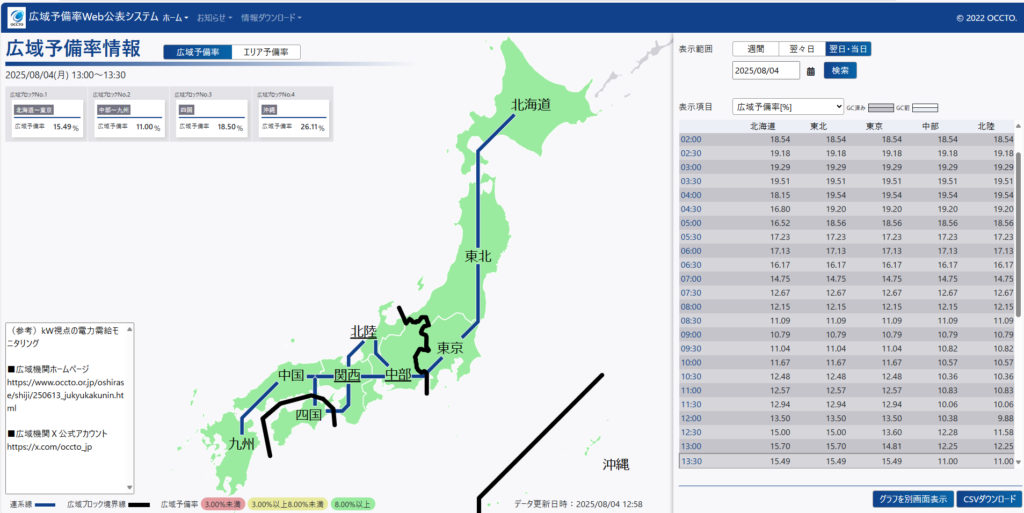Screen dimensions: 1024x513
Task: Select the 04:00 time row
Action: tap(846, 195)
